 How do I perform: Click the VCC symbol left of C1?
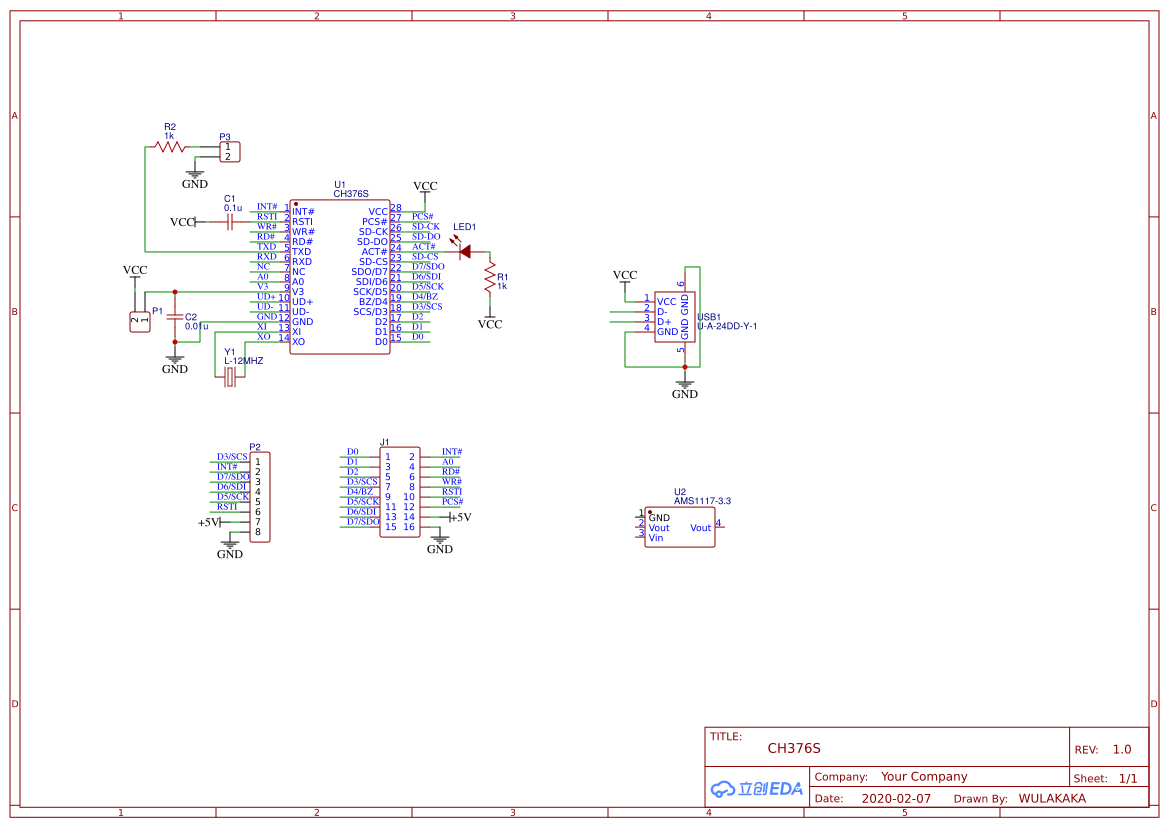point(183,222)
